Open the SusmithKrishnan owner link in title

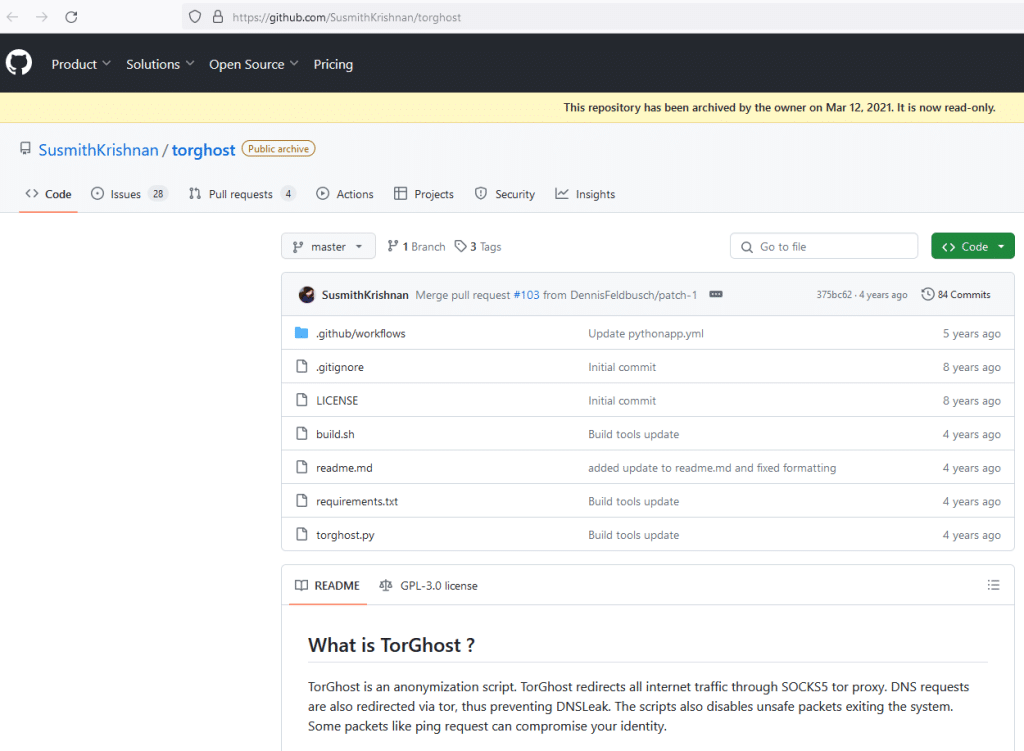tap(99, 150)
